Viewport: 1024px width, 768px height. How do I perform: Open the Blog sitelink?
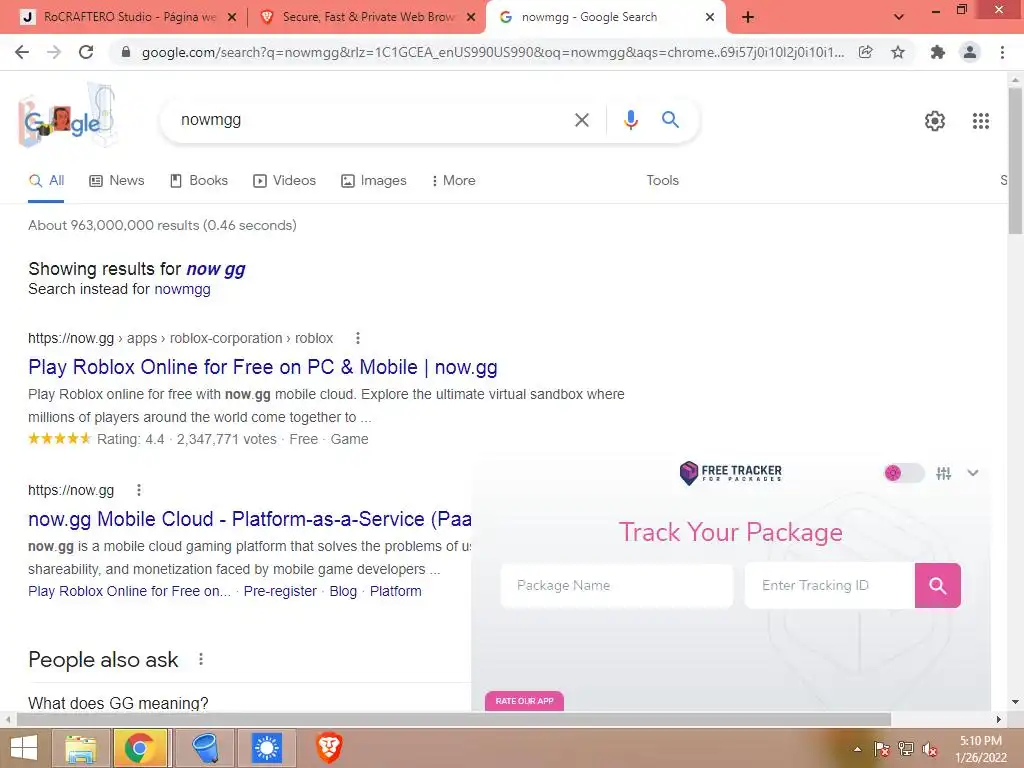(x=343, y=591)
